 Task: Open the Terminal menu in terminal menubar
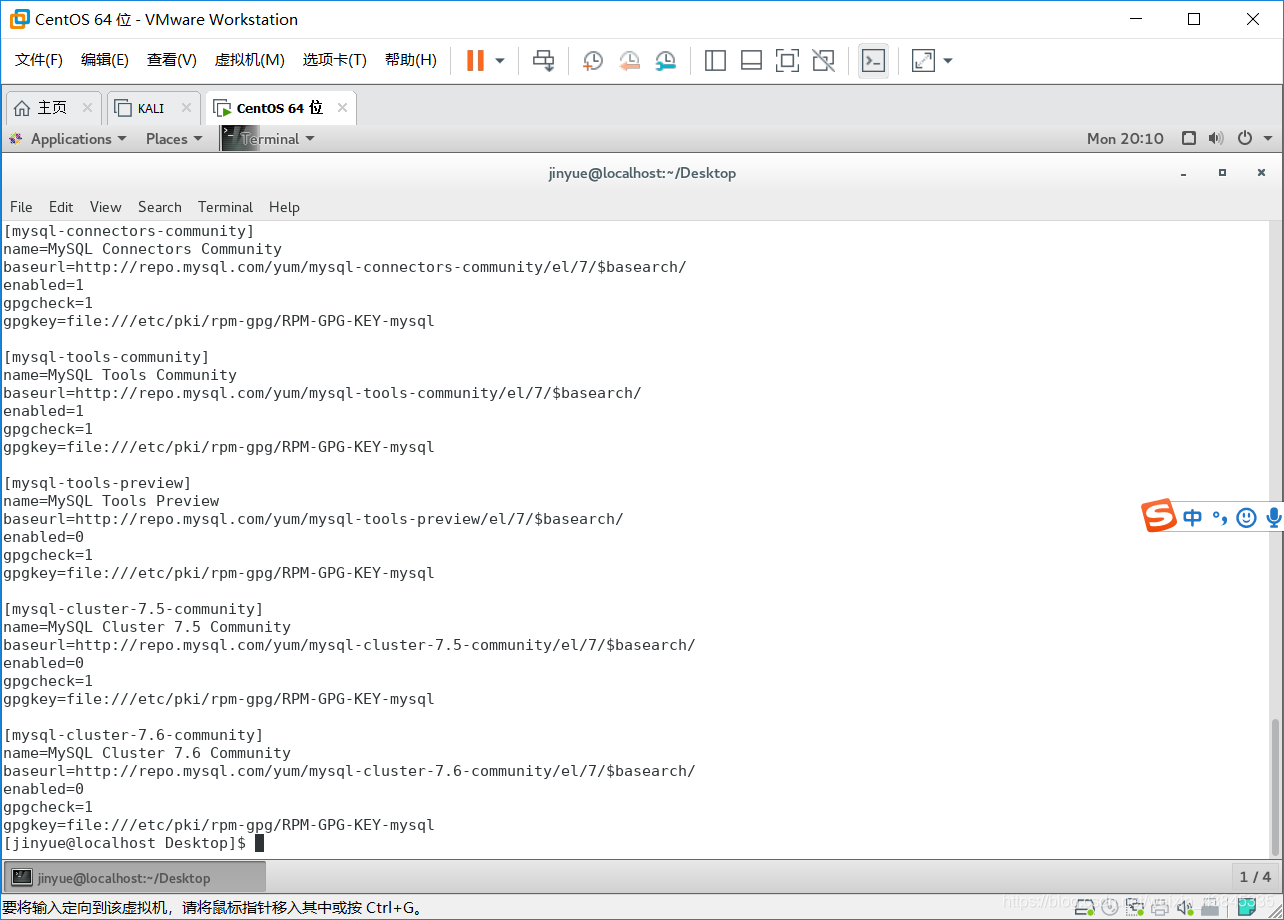pyautogui.click(x=225, y=207)
